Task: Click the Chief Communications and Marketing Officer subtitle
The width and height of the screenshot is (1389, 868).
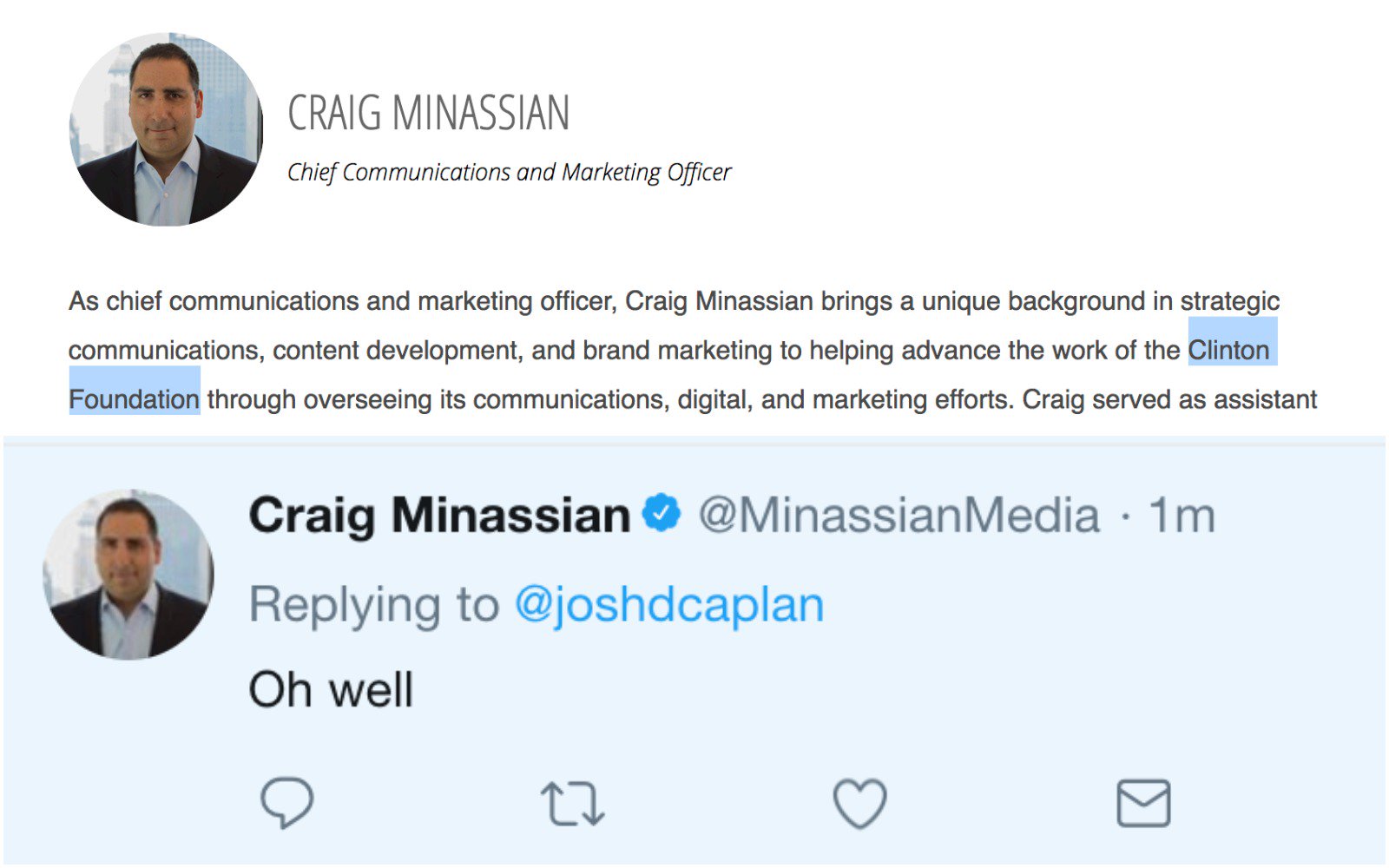Action: coord(509,172)
